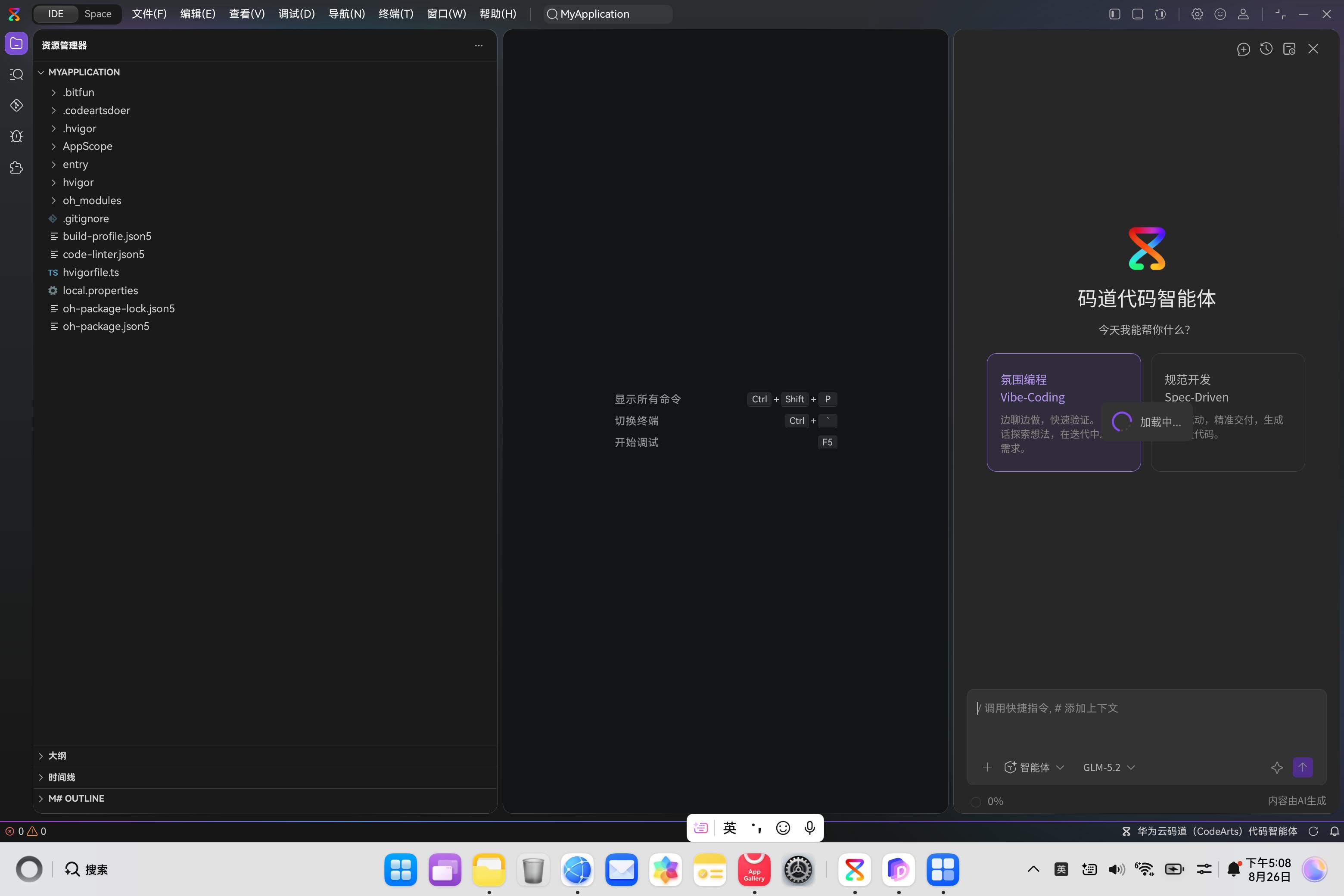Open chat history clock icon
The width and height of the screenshot is (1344, 896).
point(1266,49)
